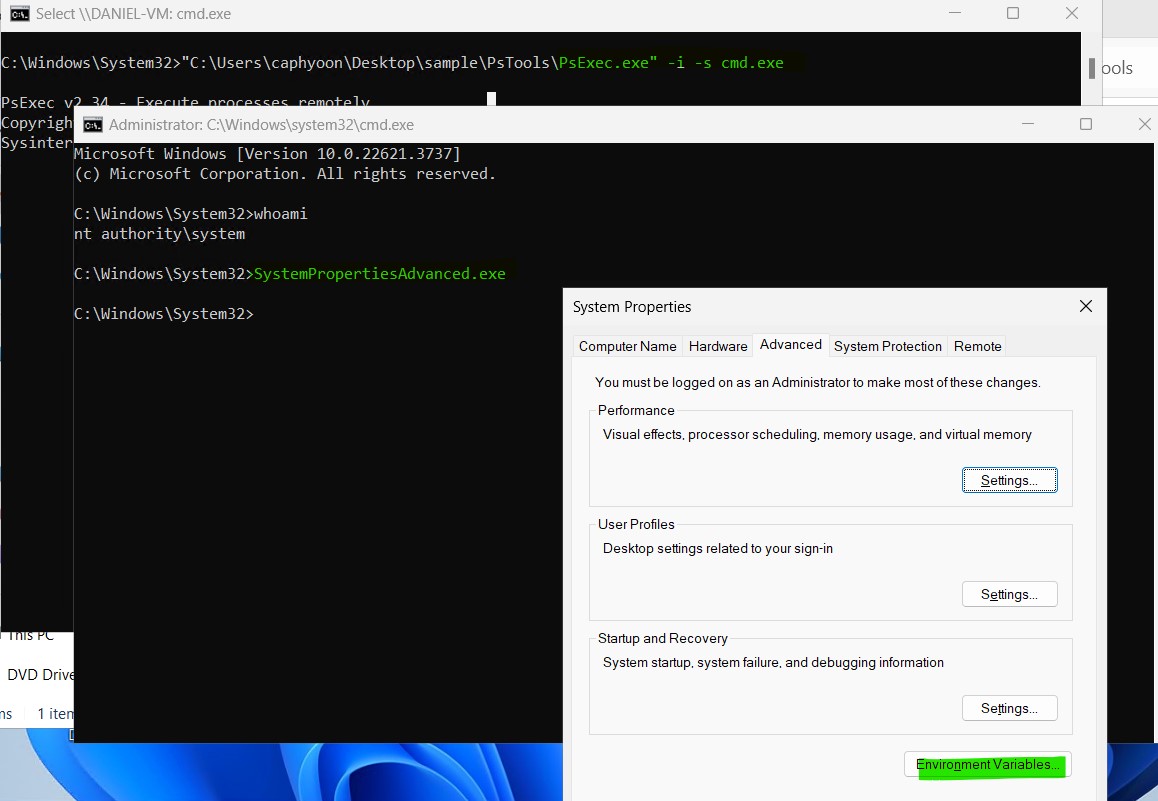Maximize the Administrator cmd.exe window
The image size is (1158, 801).
tap(1086, 125)
